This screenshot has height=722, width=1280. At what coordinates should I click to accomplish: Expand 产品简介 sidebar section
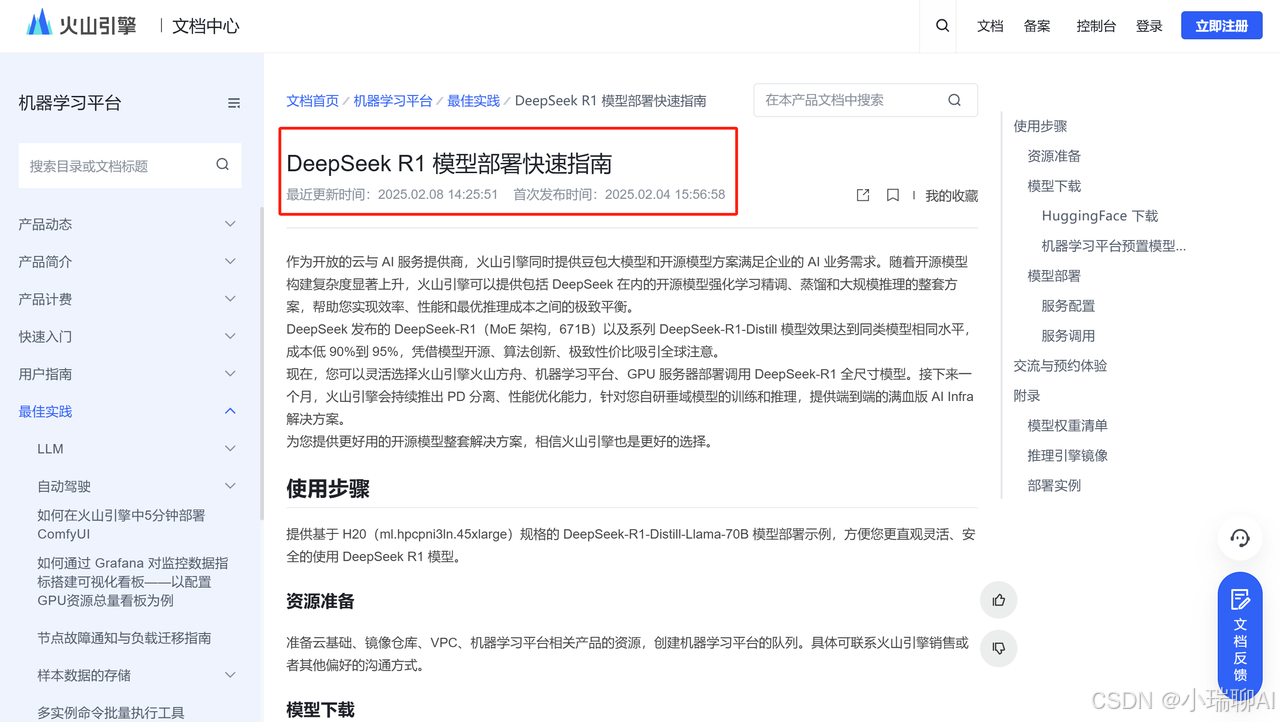pyautogui.click(x=130, y=261)
